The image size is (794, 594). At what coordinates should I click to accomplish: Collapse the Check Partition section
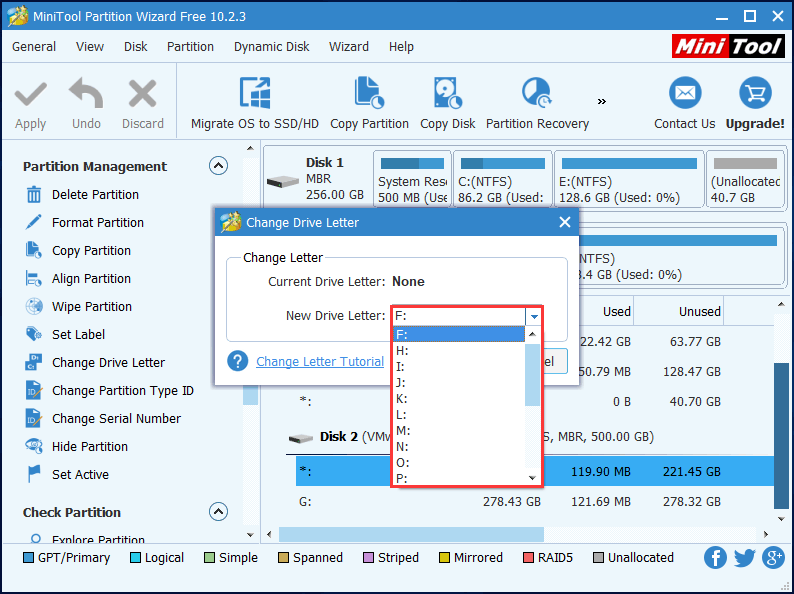[x=218, y=511]
